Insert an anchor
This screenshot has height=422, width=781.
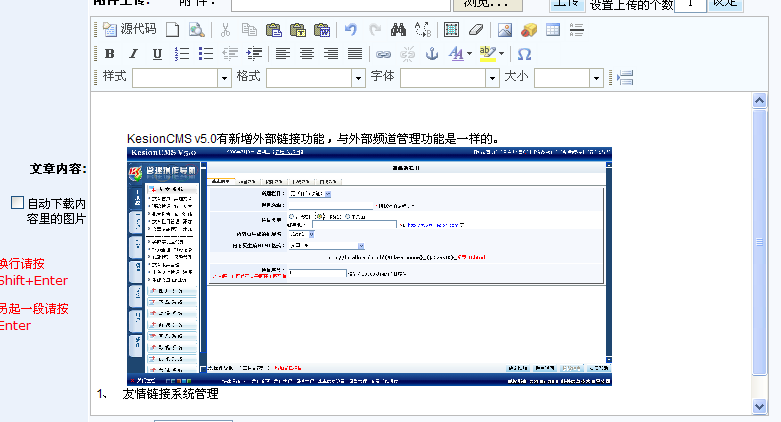432,54
